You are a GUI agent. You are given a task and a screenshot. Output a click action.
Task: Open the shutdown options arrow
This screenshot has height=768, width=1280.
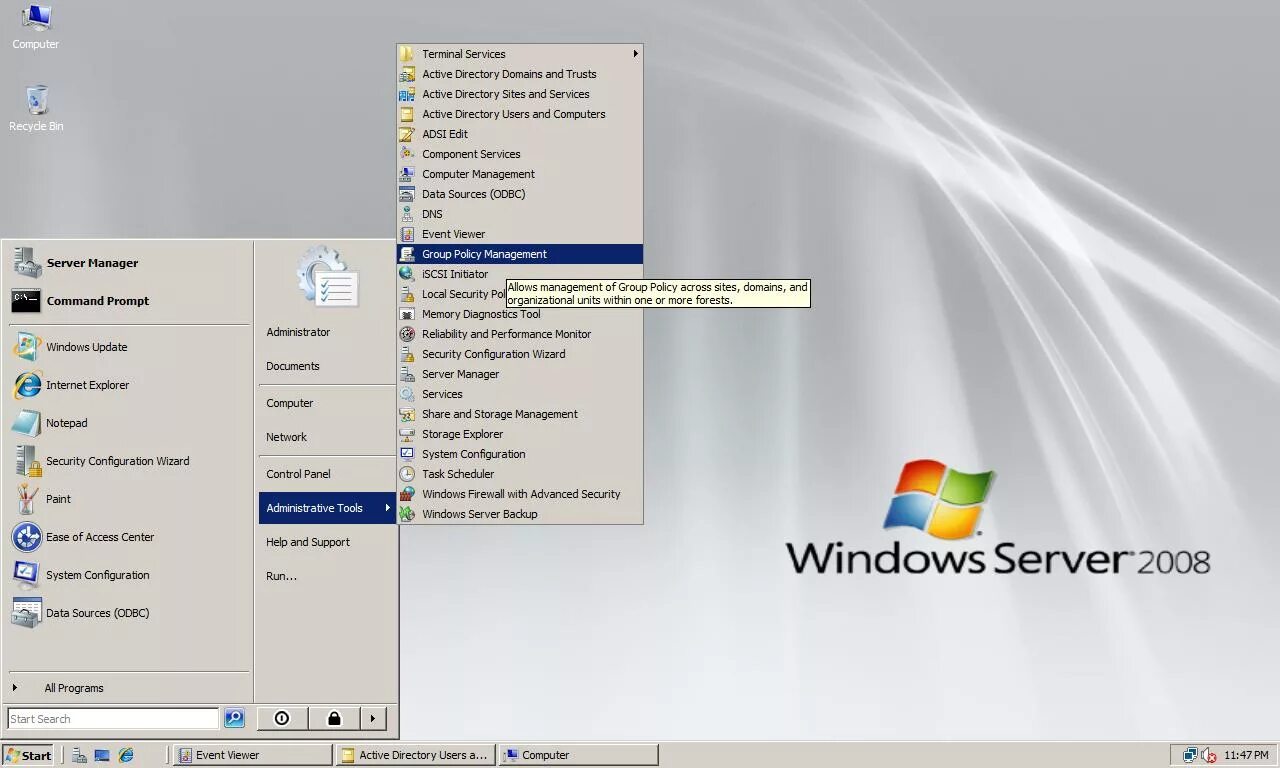(x=371, y=718)
